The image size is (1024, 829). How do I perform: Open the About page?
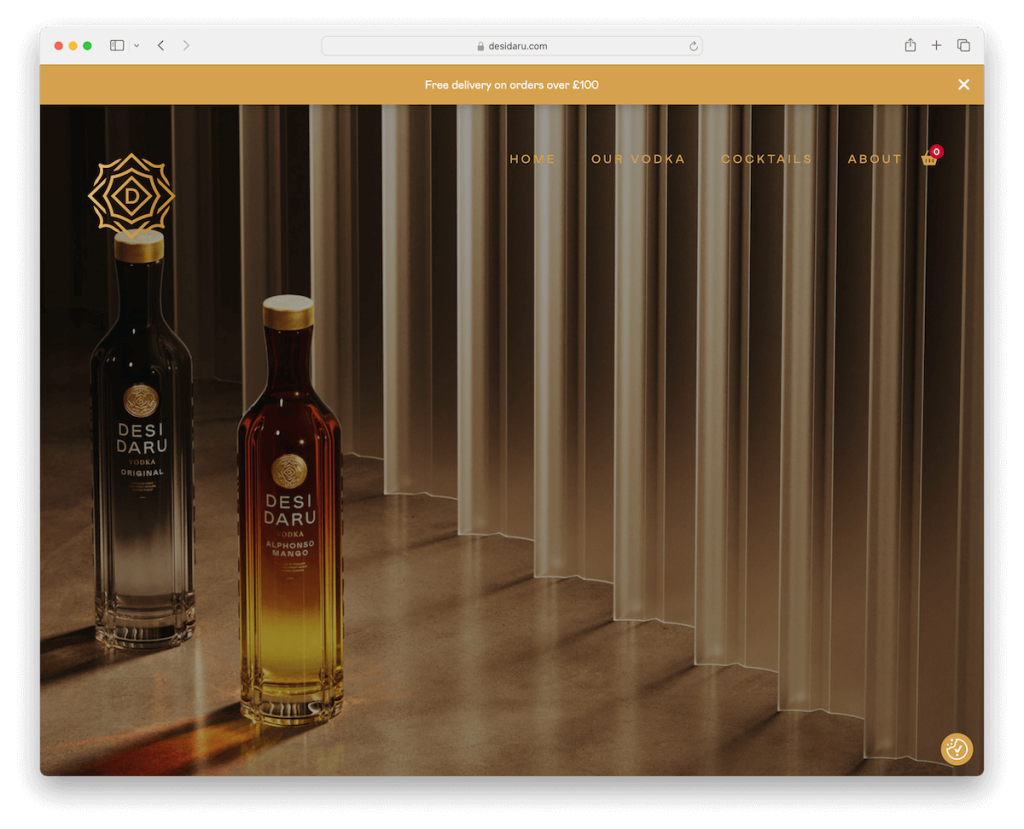click(874, 159)
